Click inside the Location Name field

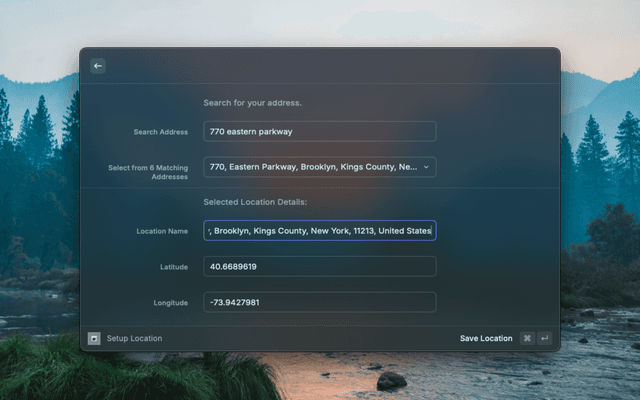tap(319, 231)
